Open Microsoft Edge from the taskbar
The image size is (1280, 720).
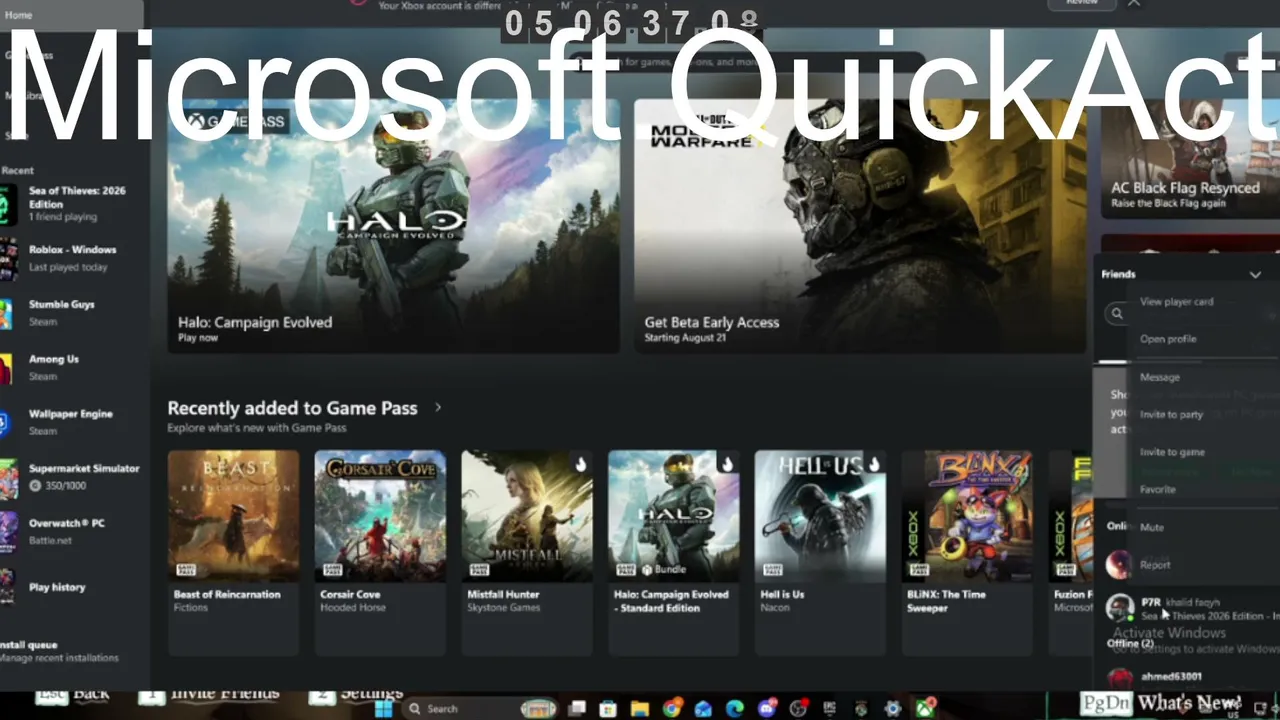(735, 709)
